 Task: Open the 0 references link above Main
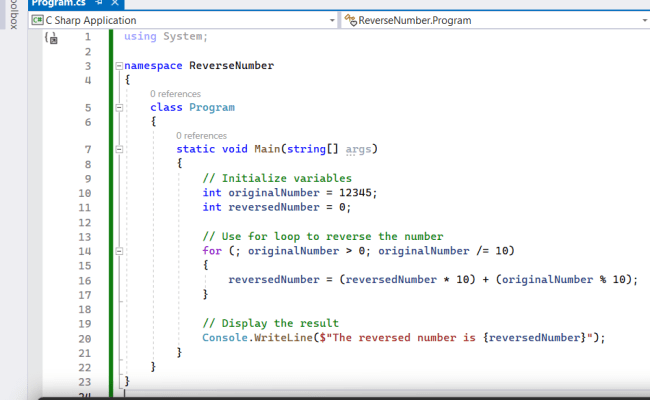[x=201, y=136]
